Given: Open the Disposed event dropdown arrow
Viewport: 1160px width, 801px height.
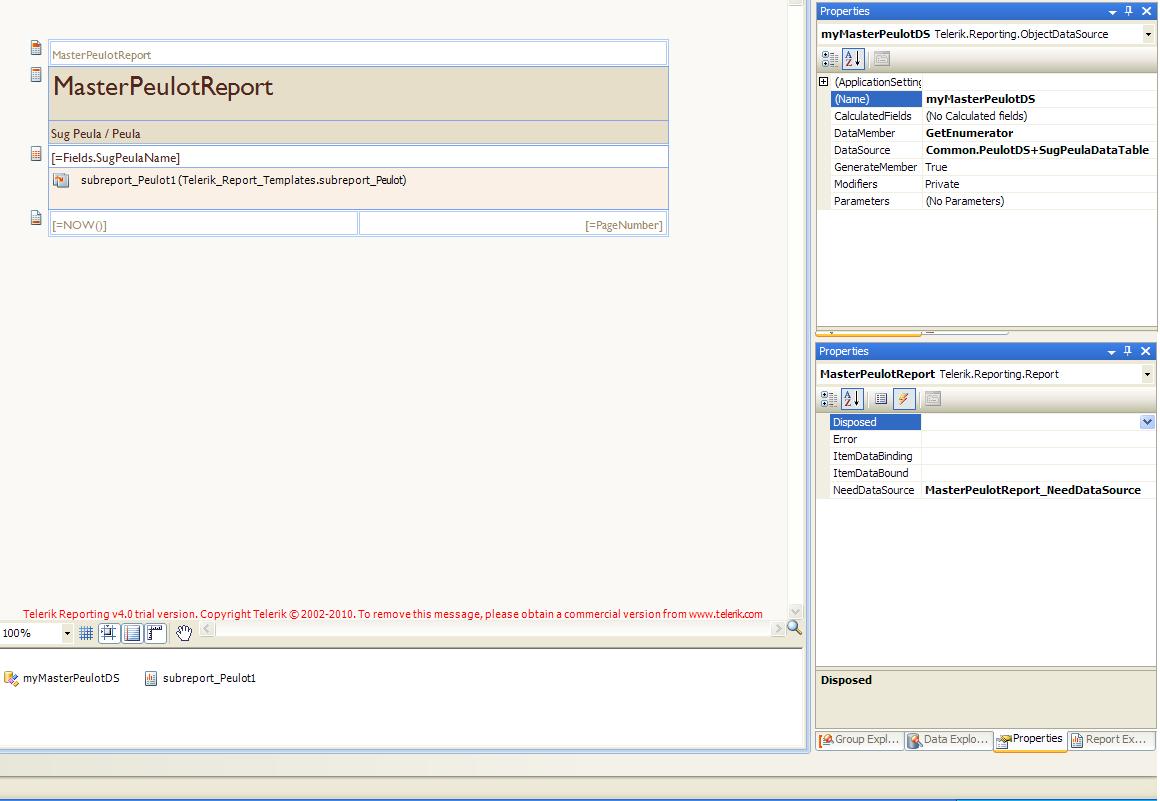Looking at the screenshot, I should click(x=1147, y=422).
